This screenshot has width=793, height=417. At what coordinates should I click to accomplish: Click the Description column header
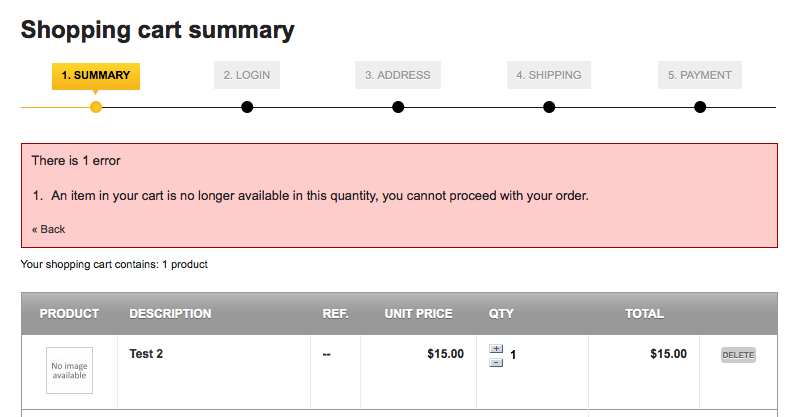click(x=170, y=314)
